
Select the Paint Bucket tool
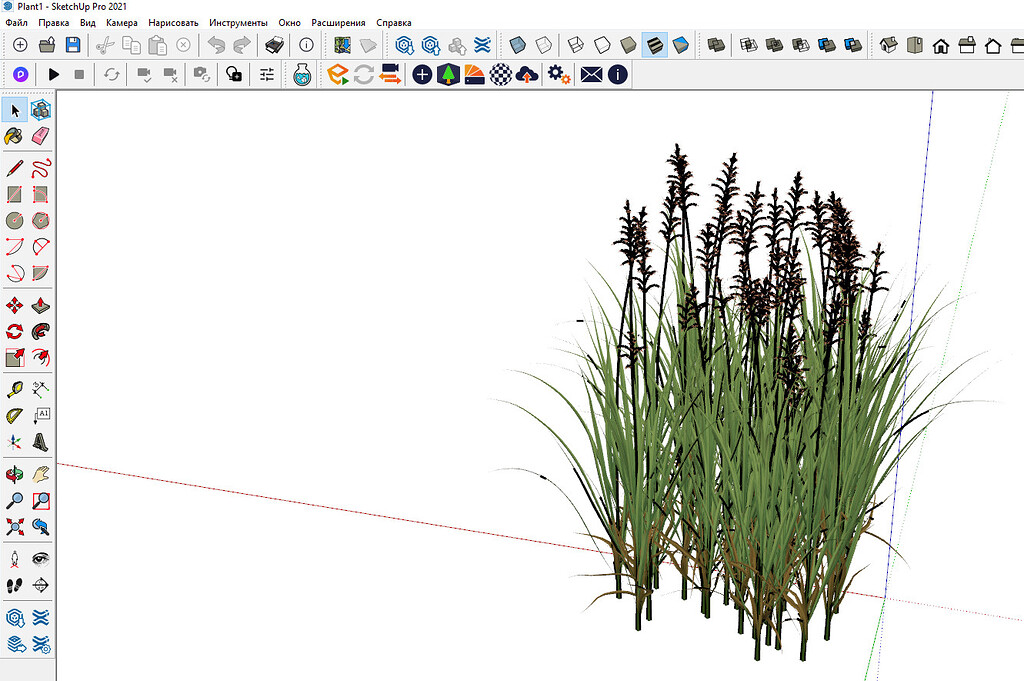pyautogui.click(x=13, y=136)
